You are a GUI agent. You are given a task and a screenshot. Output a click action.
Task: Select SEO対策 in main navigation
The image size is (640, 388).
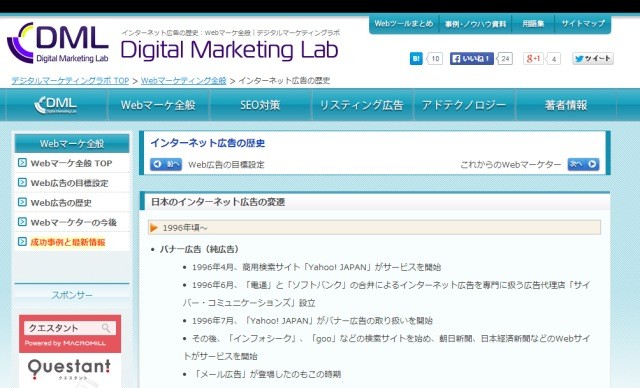[260, 105]
